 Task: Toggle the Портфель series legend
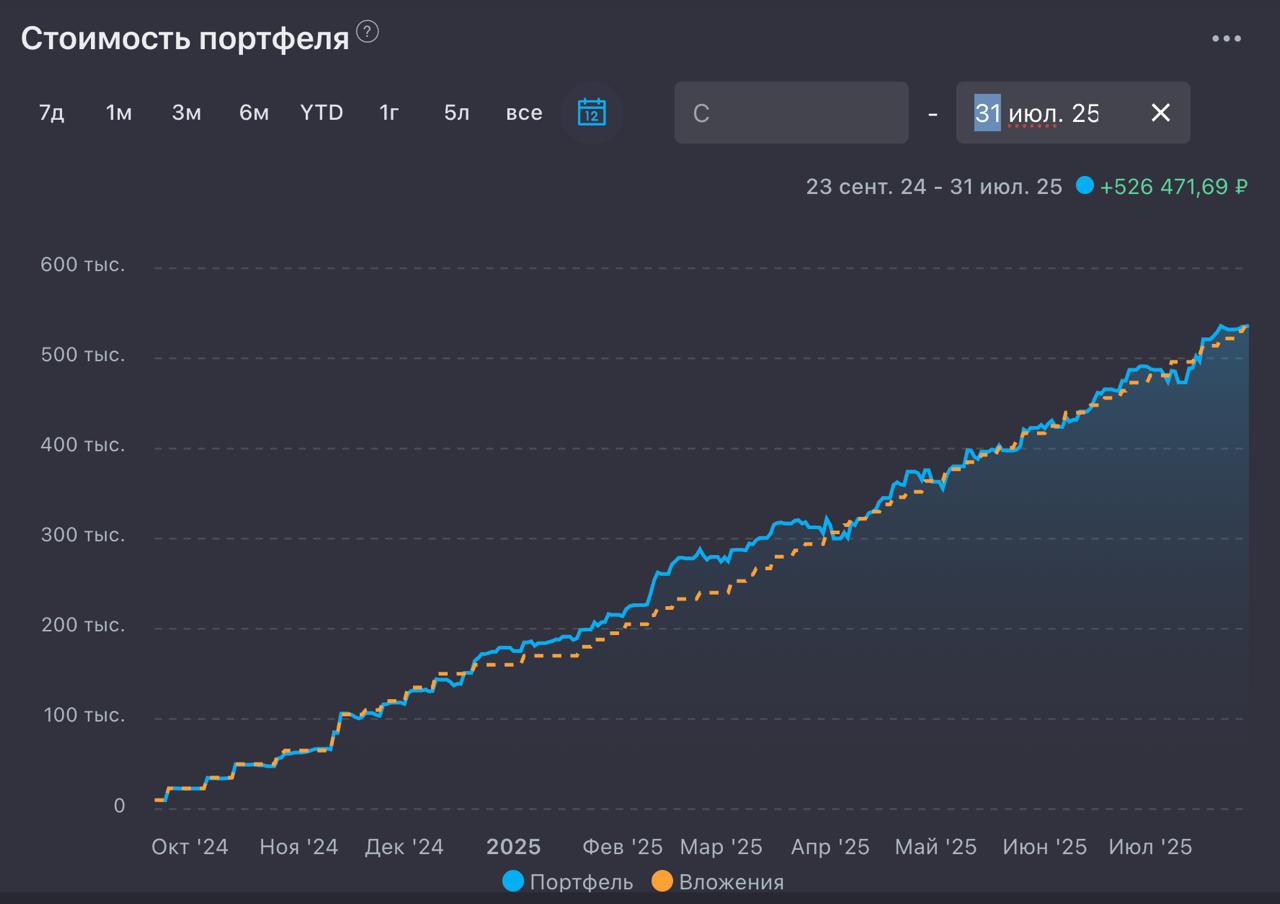point(568,881)
